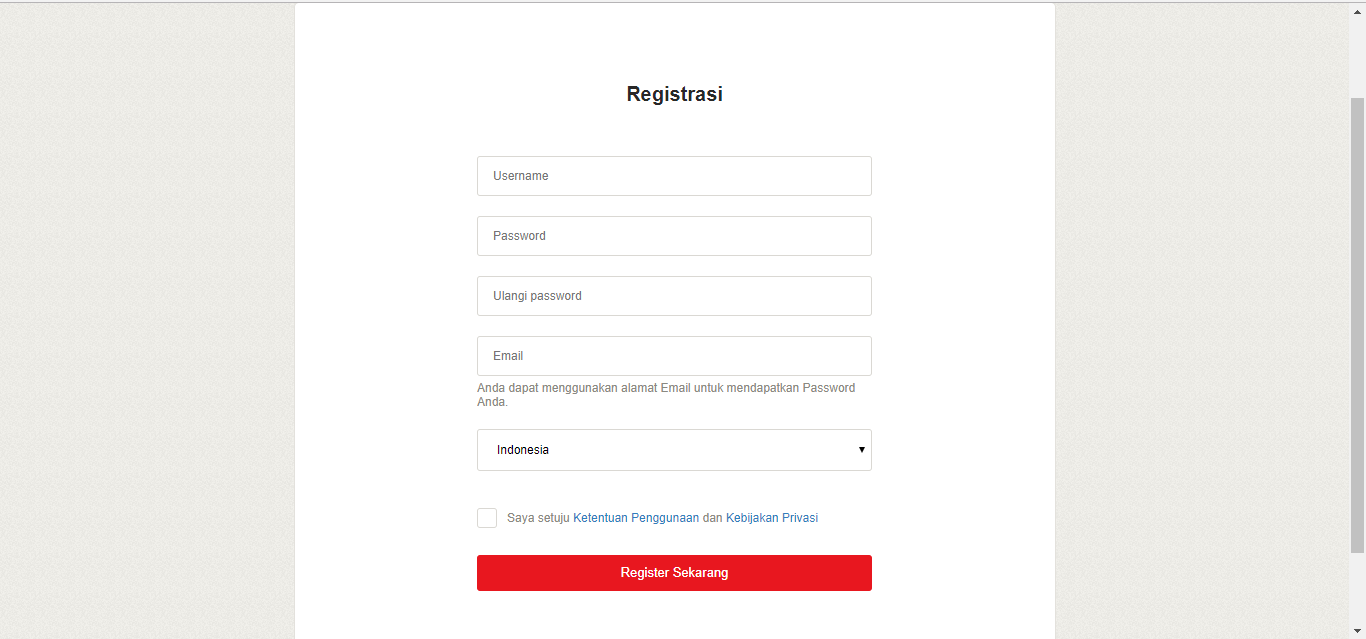The height and width of the screenshot is (639, 1366).
Task: Focus the Email input field
Action: pyautogui.click(x=674, y=355)
